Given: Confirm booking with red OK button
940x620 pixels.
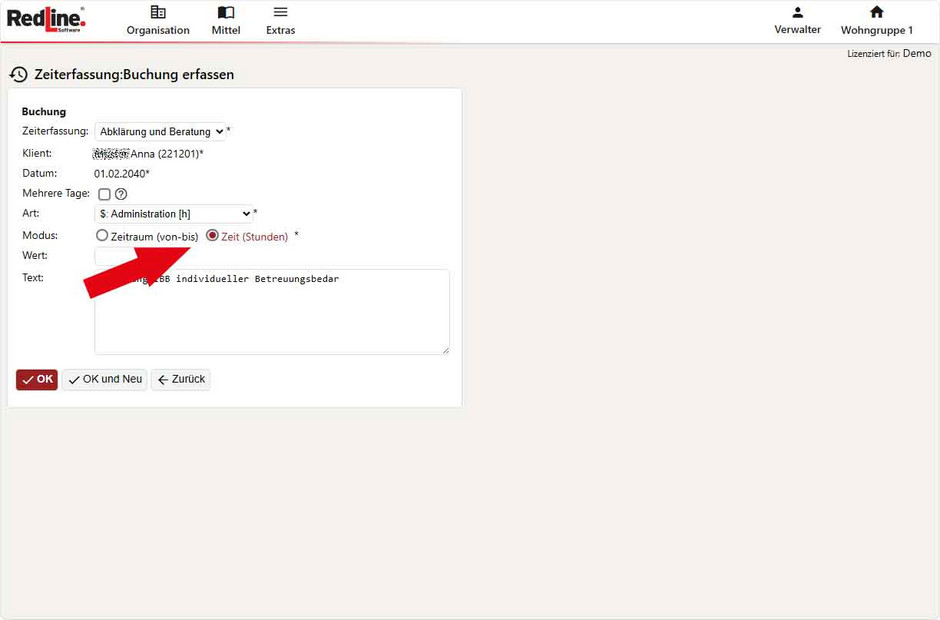Looking at the screenshot, I should [37, 380].
